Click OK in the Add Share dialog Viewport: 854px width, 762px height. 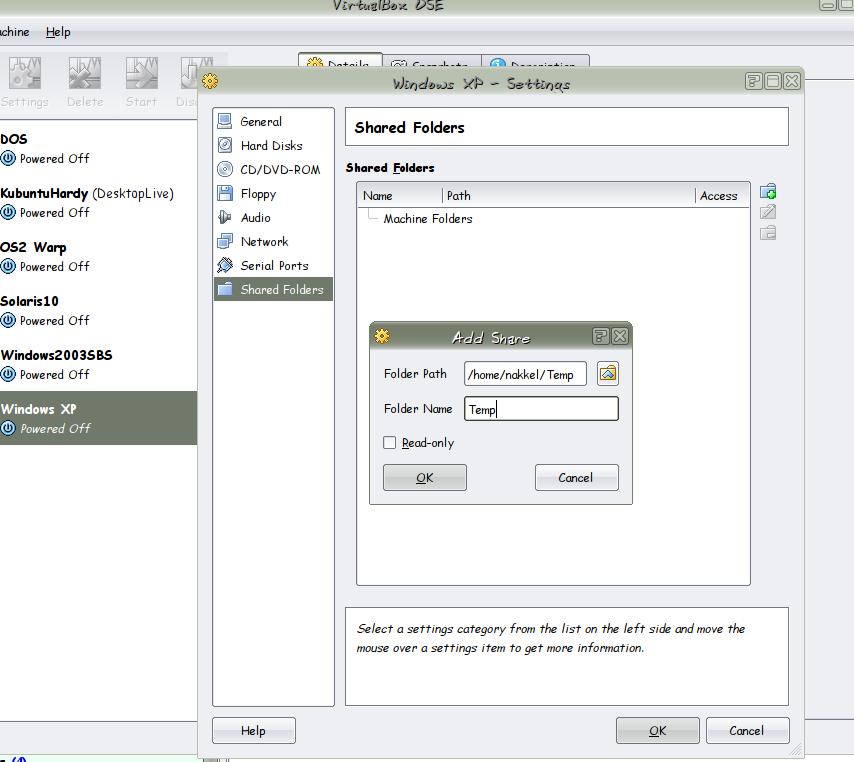424,478
